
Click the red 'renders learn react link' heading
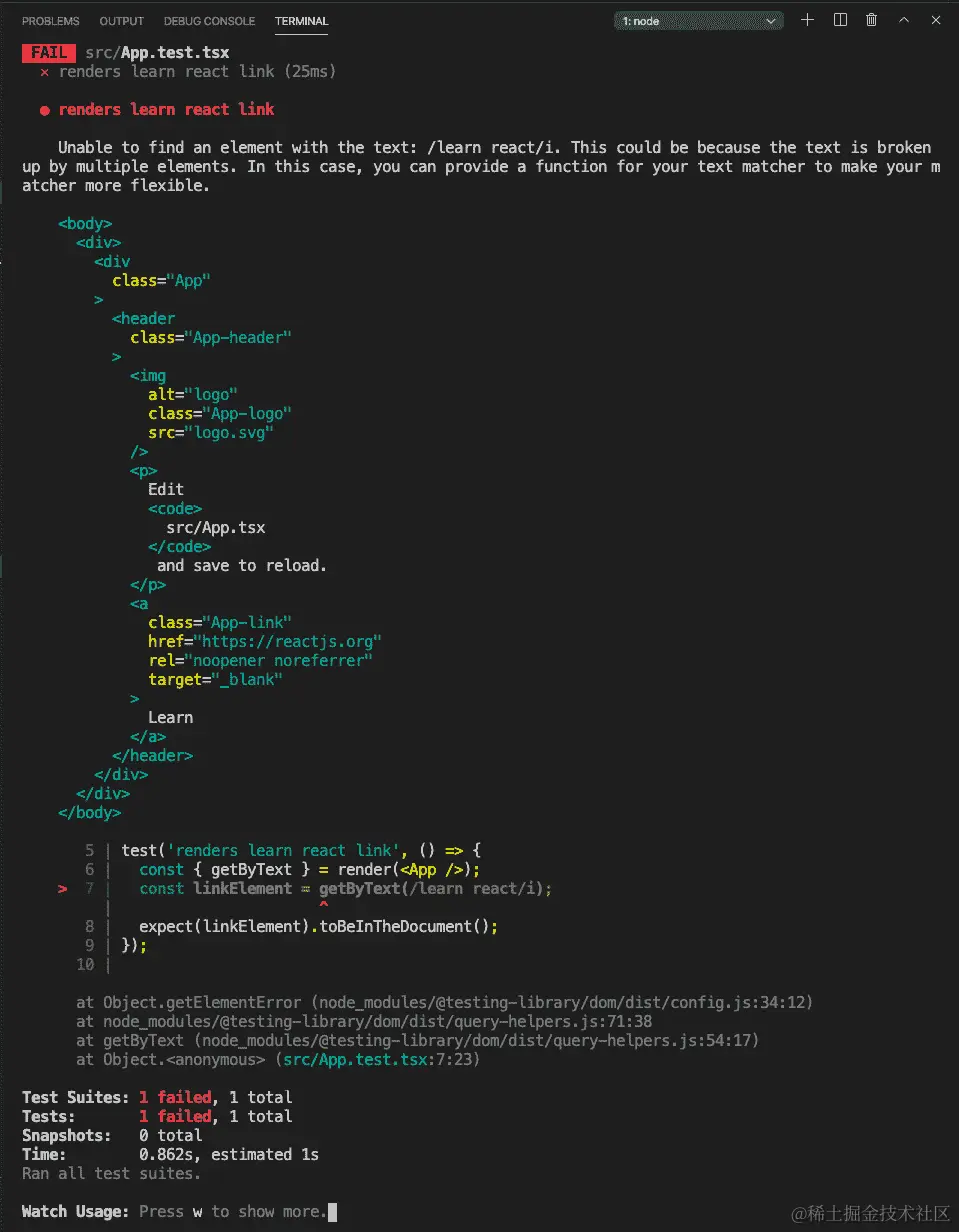166,109
